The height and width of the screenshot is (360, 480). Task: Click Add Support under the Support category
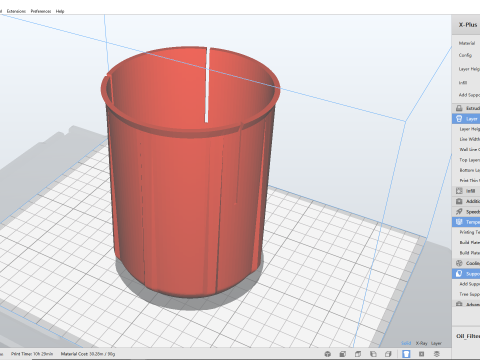(x=470, y=284)
